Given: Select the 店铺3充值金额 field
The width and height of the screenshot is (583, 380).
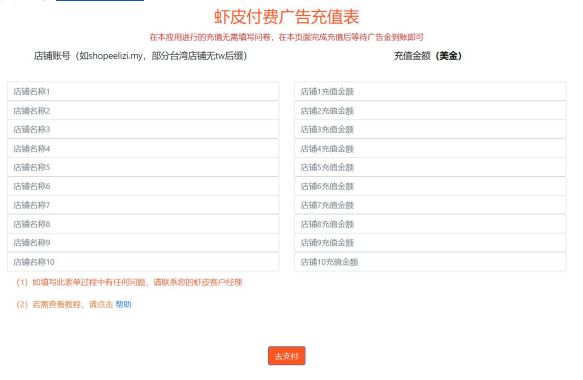Looking at the screenshot, I should (x=430, y=129).
